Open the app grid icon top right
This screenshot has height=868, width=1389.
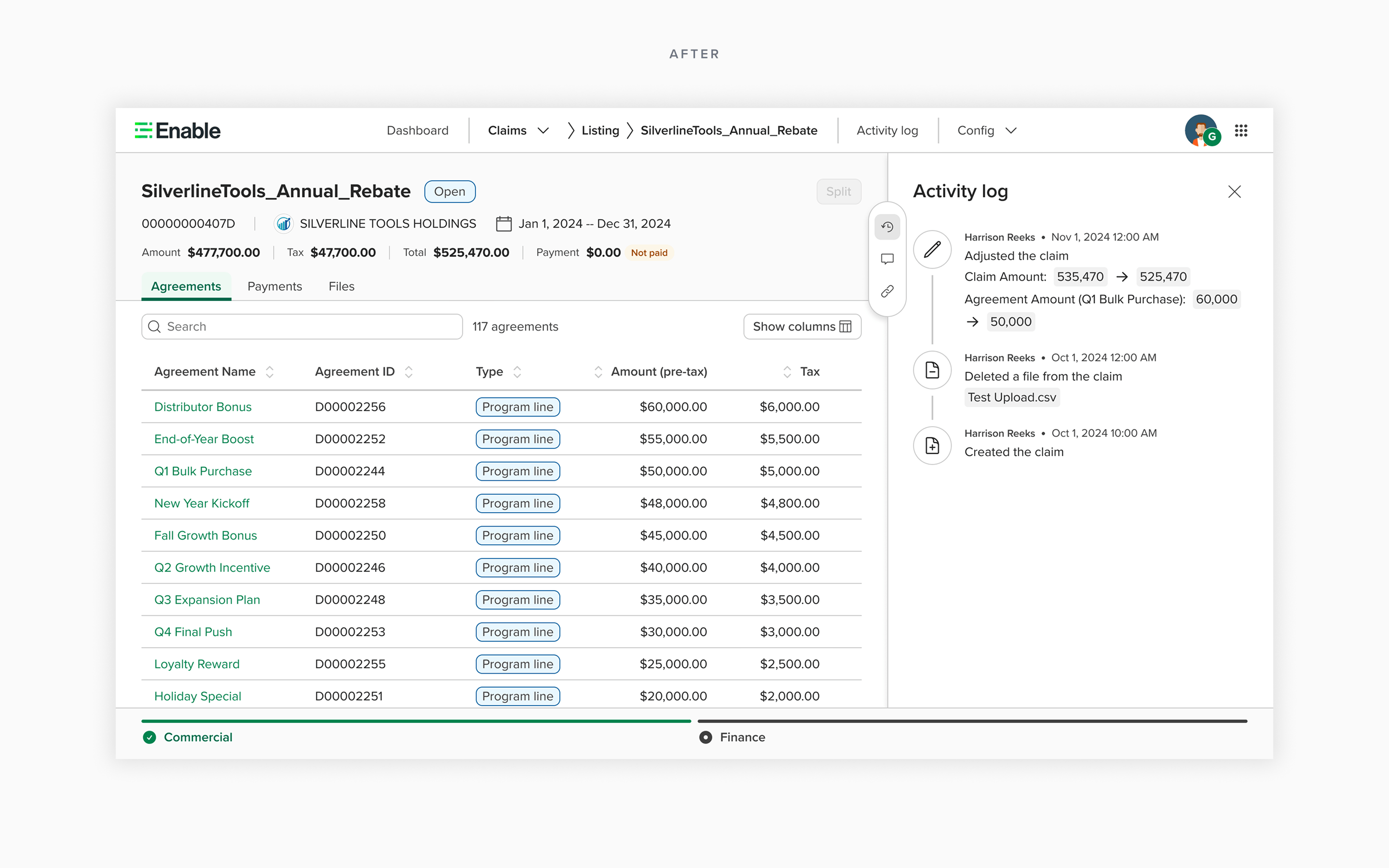(x=1241, y=130)
